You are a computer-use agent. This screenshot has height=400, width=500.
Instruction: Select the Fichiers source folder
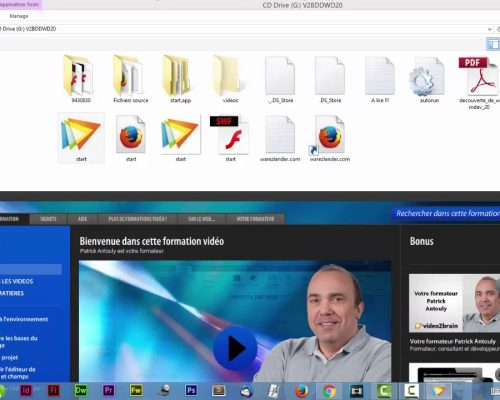tap(131, 79)
